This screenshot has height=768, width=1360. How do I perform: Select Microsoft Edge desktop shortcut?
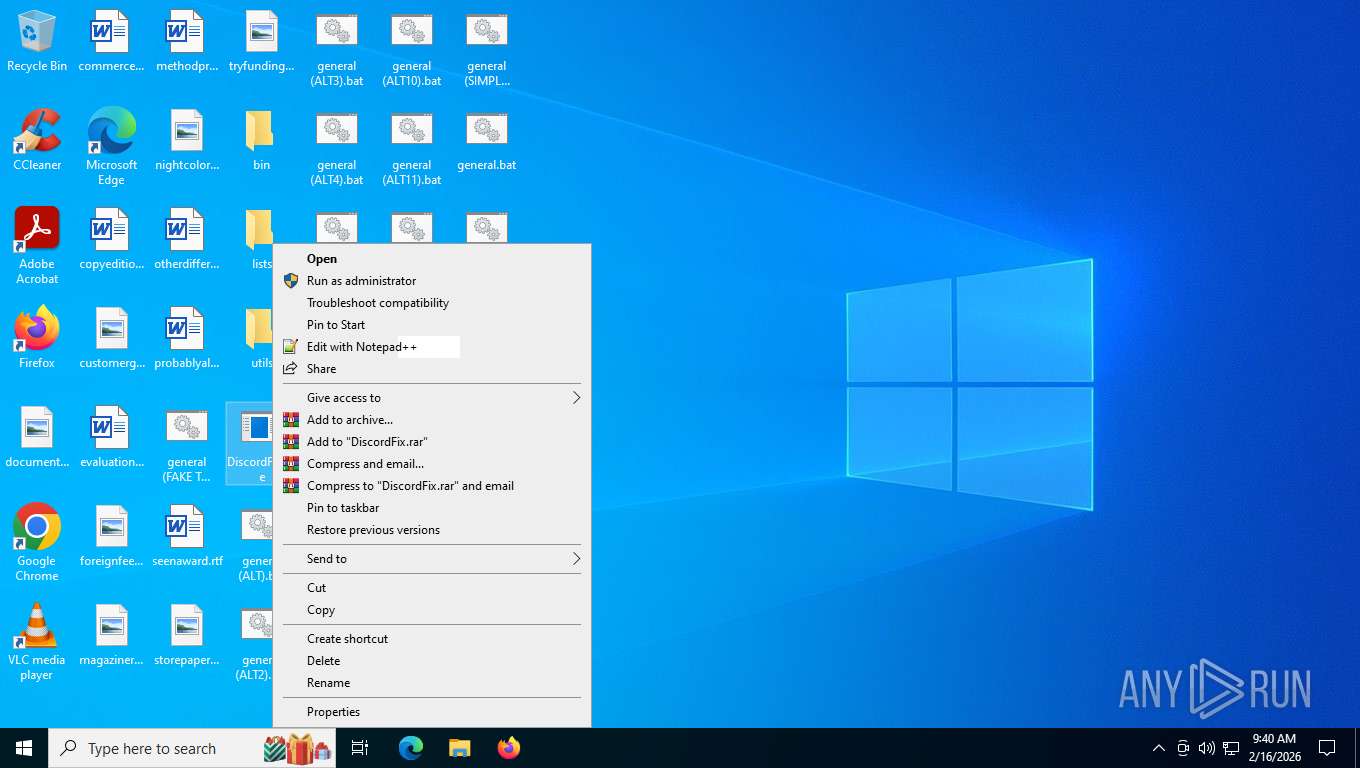tap(112, 147)
